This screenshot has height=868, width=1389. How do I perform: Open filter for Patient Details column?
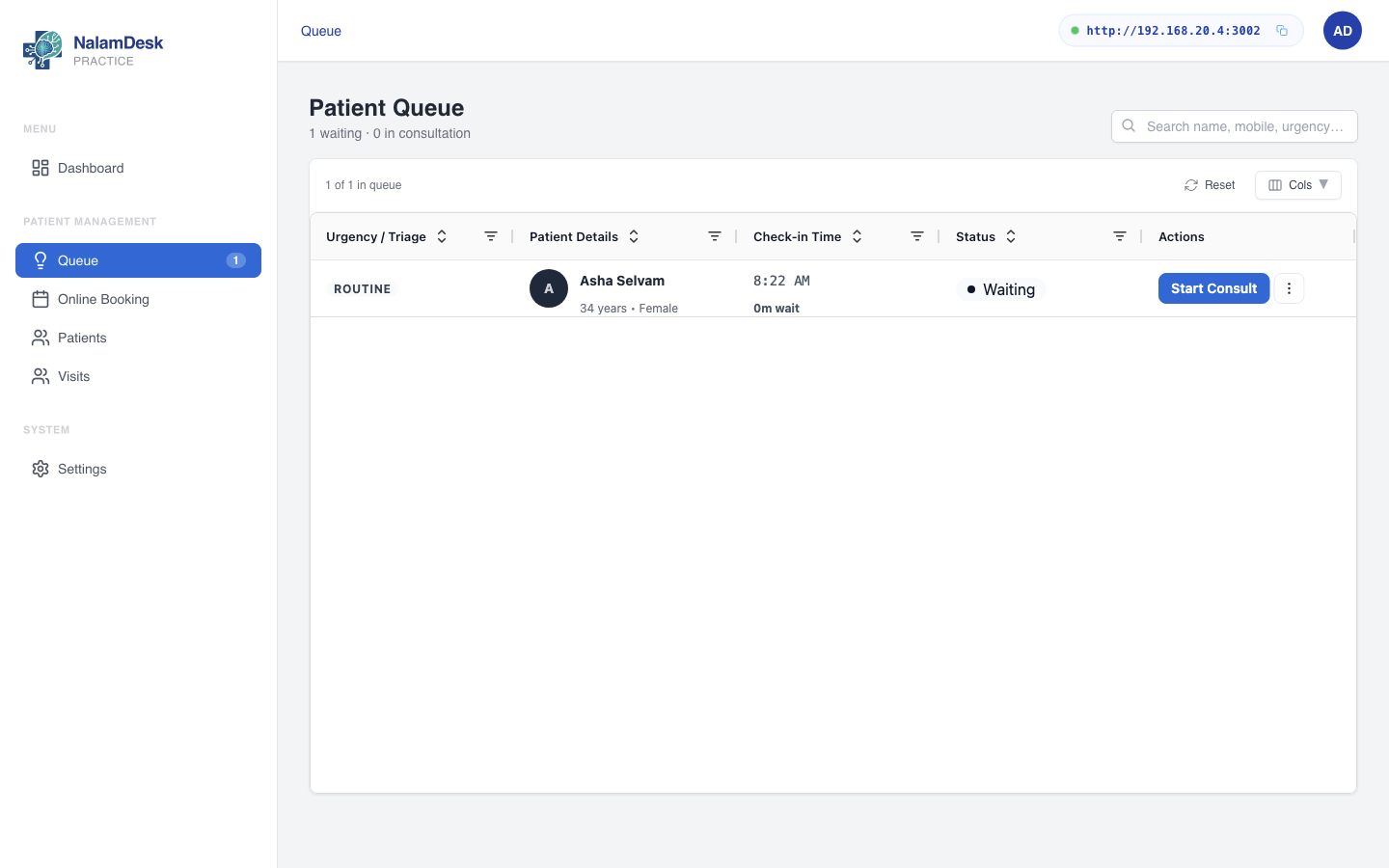click(715, 236)
